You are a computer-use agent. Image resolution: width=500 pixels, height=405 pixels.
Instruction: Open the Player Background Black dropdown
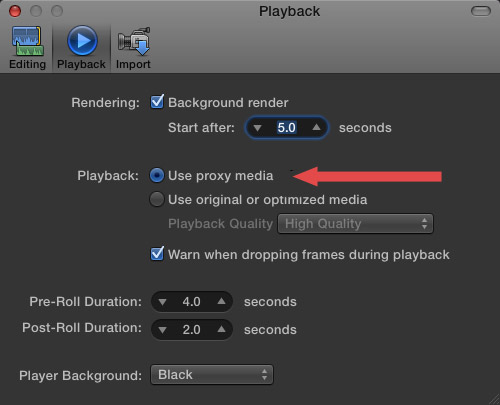tap(212, 375)
